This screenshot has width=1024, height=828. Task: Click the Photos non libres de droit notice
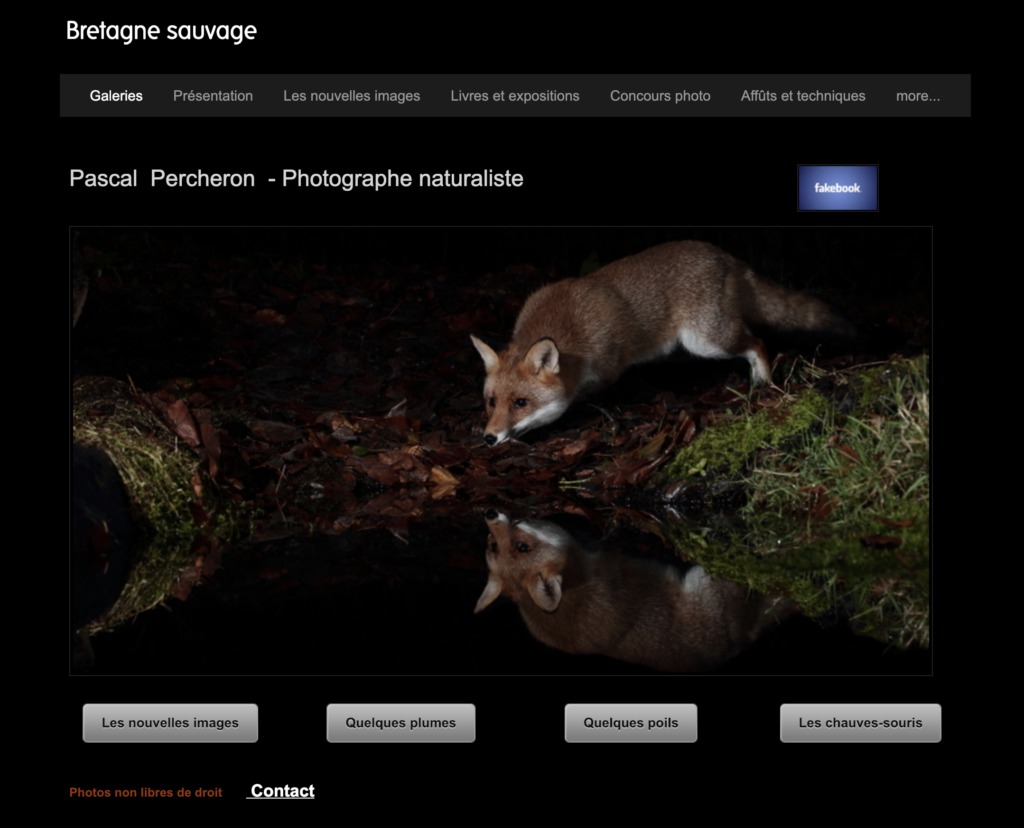146,793
